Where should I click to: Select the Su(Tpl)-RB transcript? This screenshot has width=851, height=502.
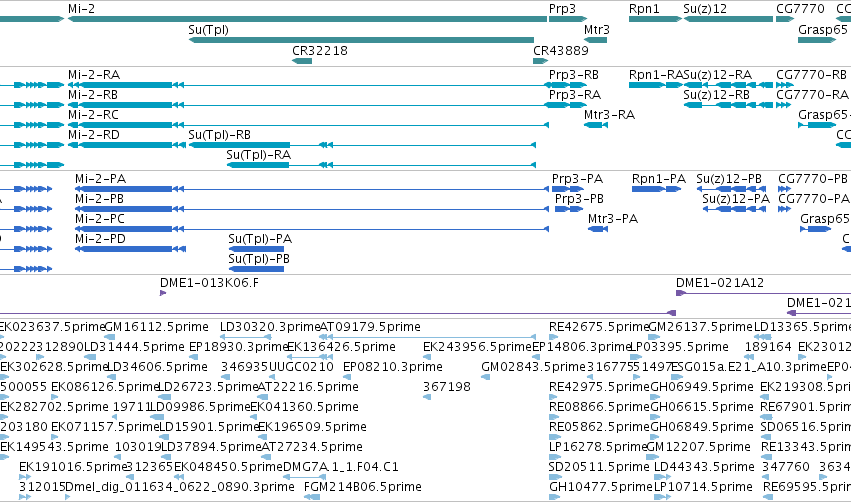click(x=362, y=145)
